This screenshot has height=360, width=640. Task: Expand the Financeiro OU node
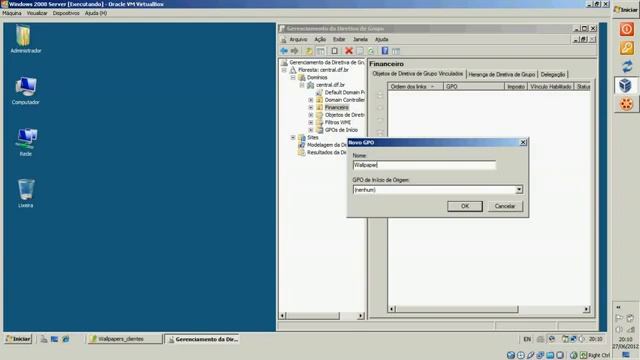coord(311,108)
